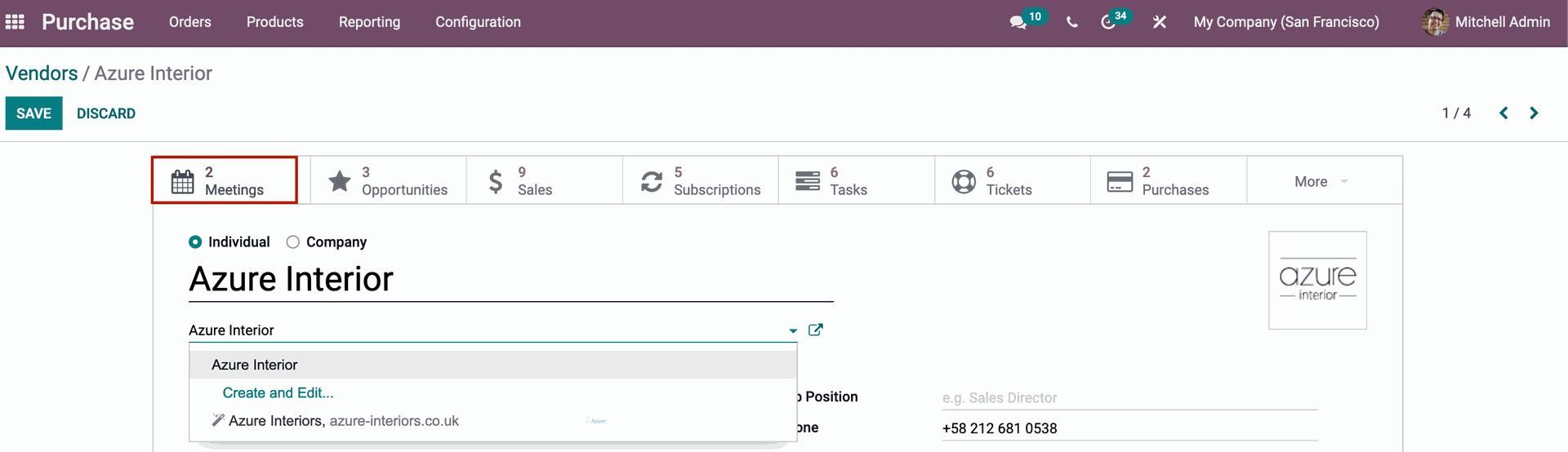The image size is (1568, 452).
Task: Click the Tasks list icon
Action: (x=808, y=181)
